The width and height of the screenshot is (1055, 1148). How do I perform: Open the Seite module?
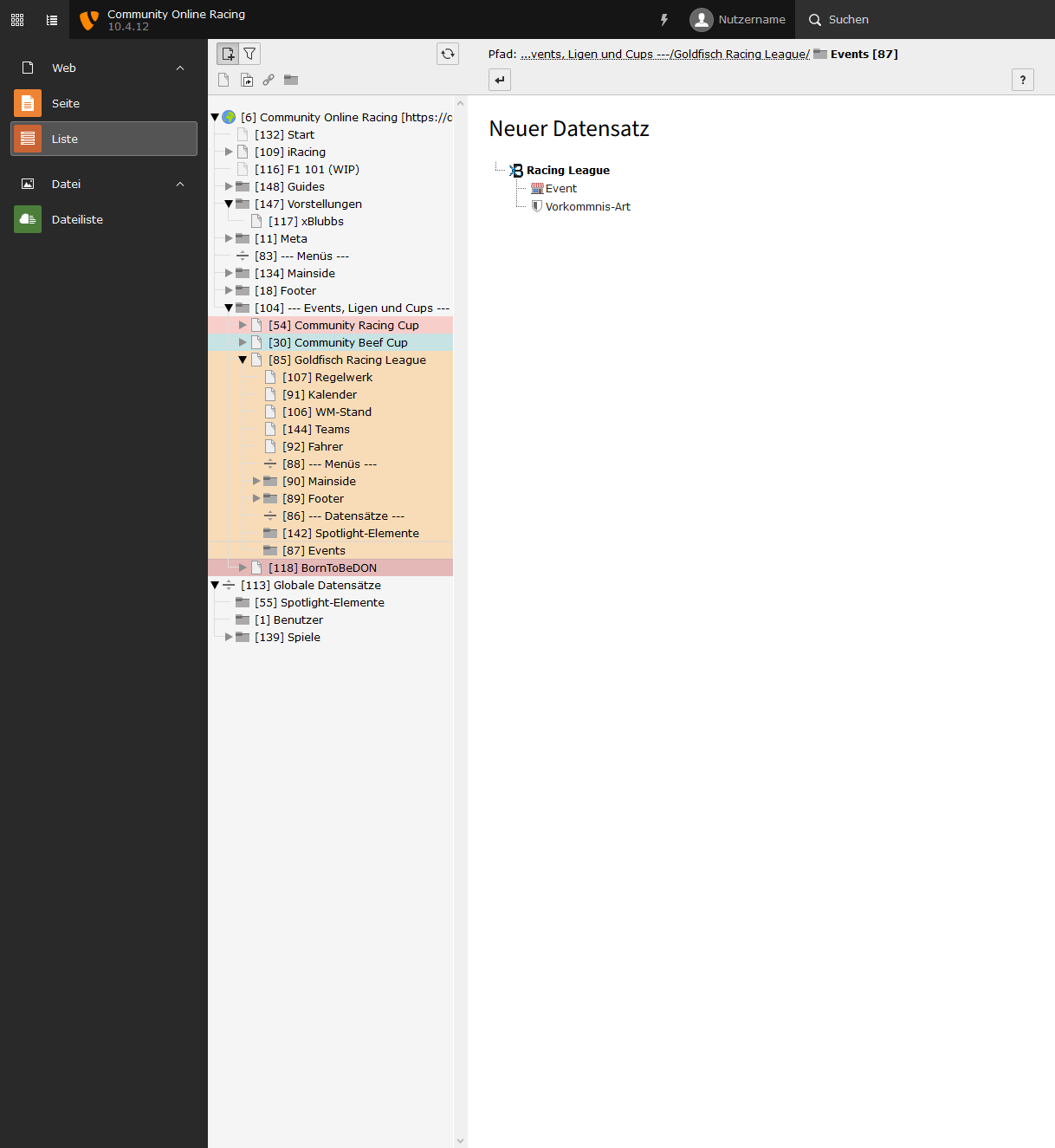104,103
